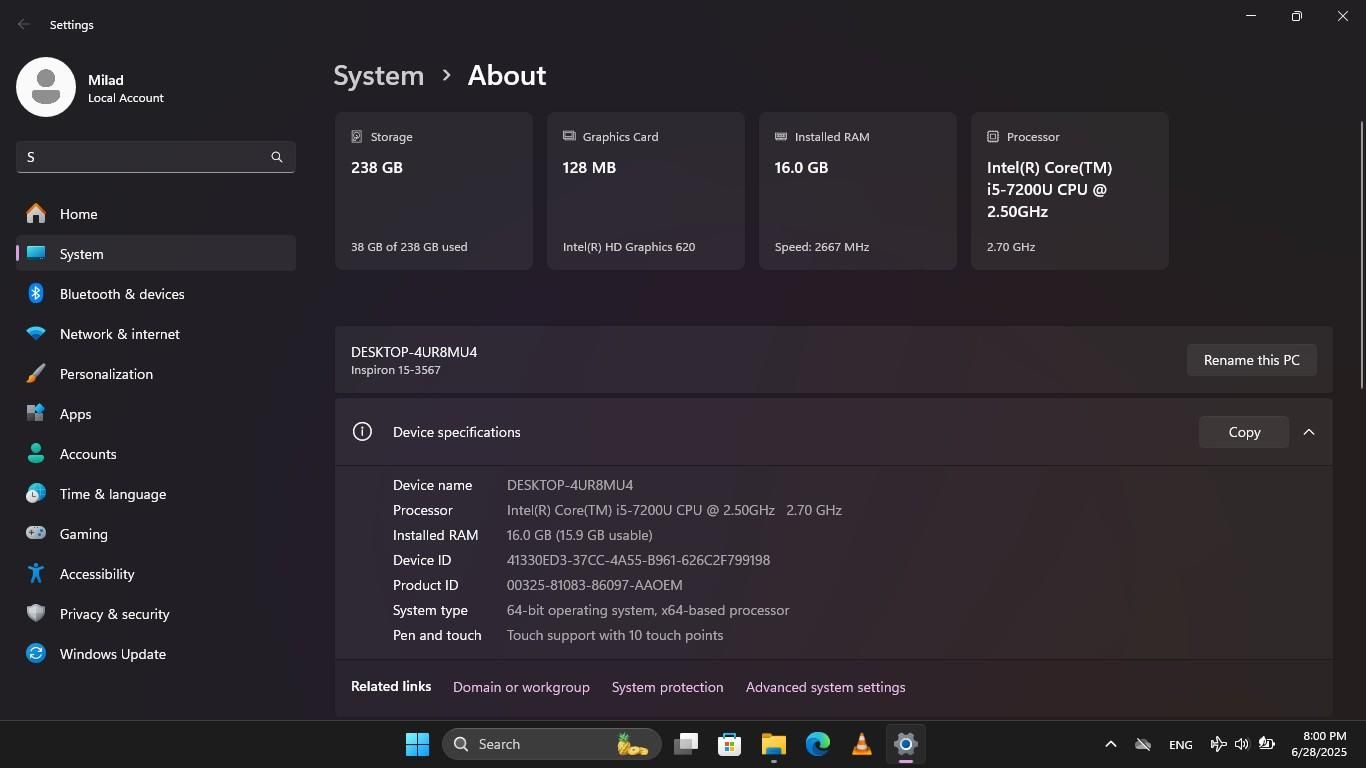Open File Explorer from the taskbar
The image size is (1366, 768).
coord(774,744)
